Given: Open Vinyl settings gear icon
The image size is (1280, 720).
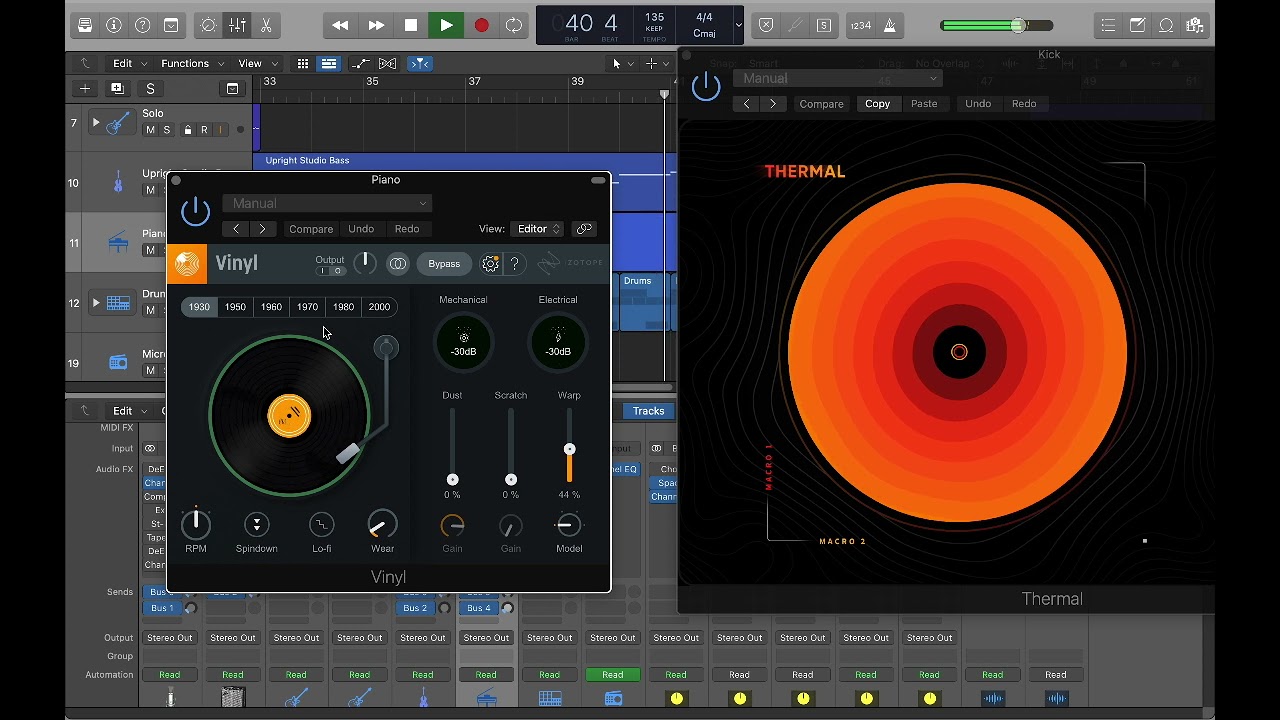Looking at the screenshot, I should 490,264.
